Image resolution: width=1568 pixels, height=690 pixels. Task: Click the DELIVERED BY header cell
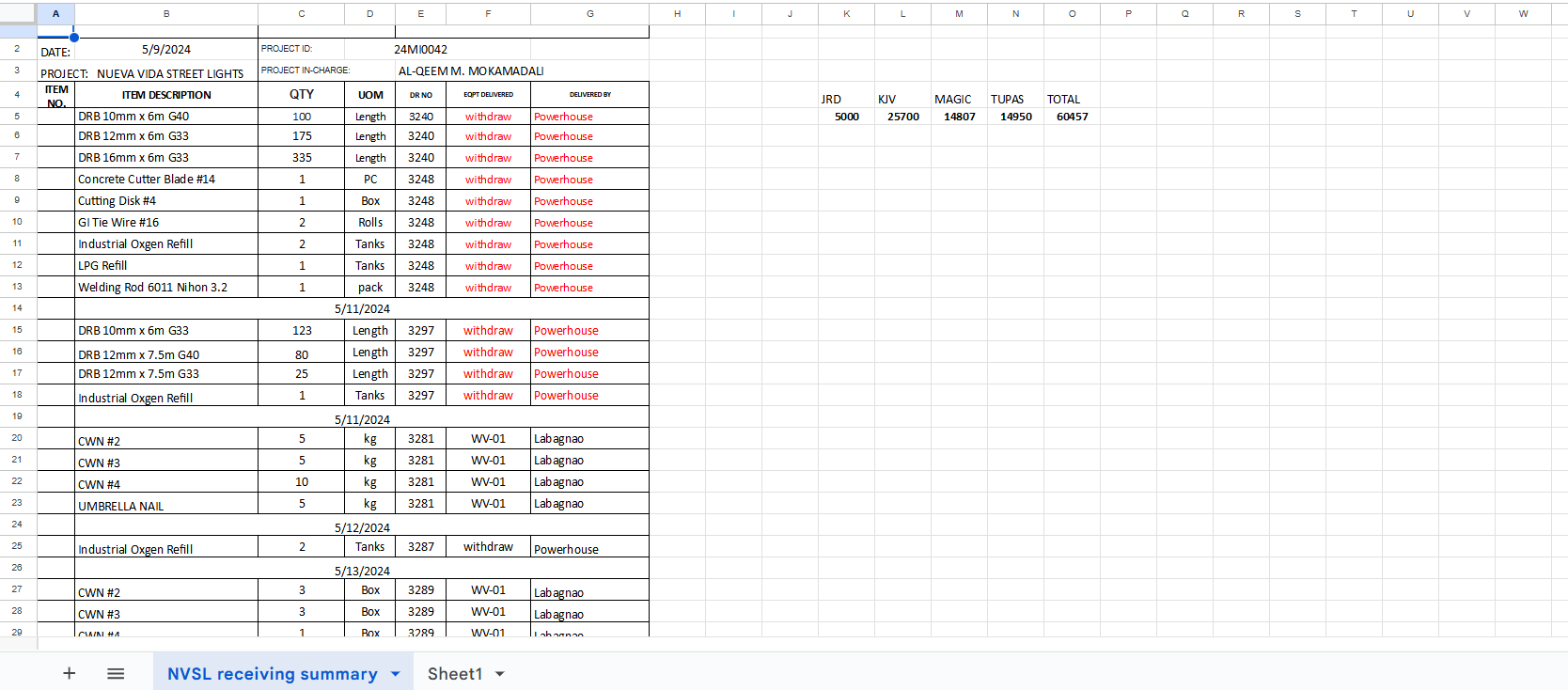click(590, 95)
